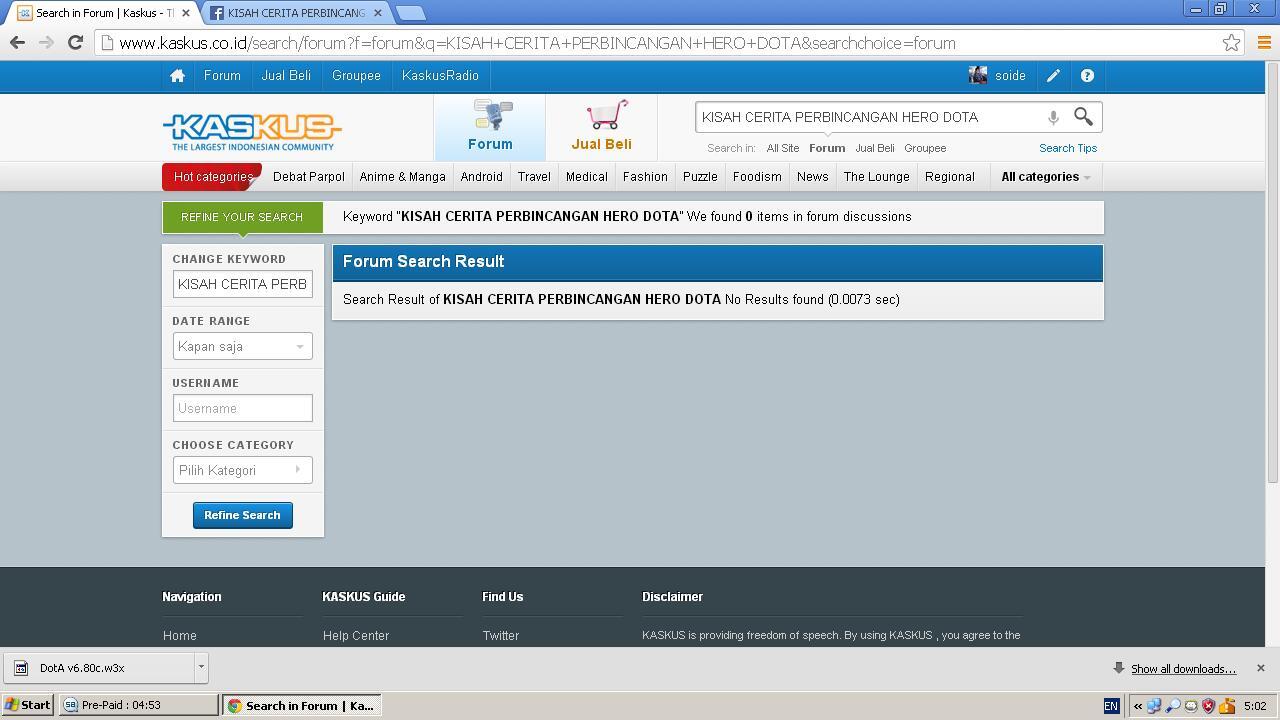Open DotA v6.80c.w3x download item
The image size is (1280, 720).
point(98,668)
